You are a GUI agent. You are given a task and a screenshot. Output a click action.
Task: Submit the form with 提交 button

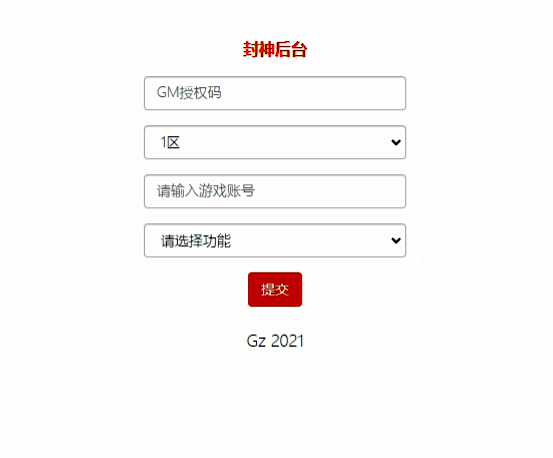pos(275,289)
